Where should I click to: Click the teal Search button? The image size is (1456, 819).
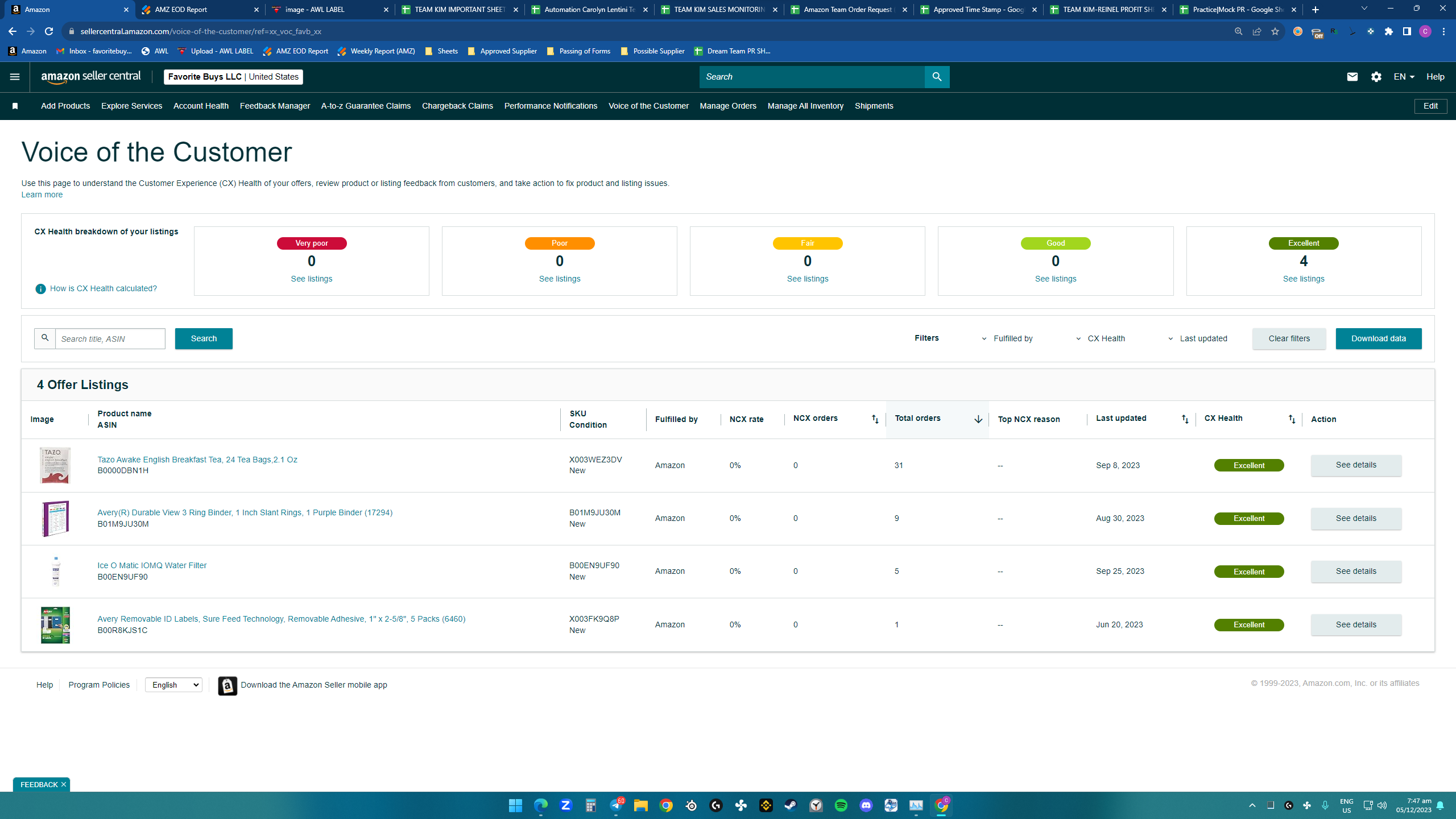point(204,339)
